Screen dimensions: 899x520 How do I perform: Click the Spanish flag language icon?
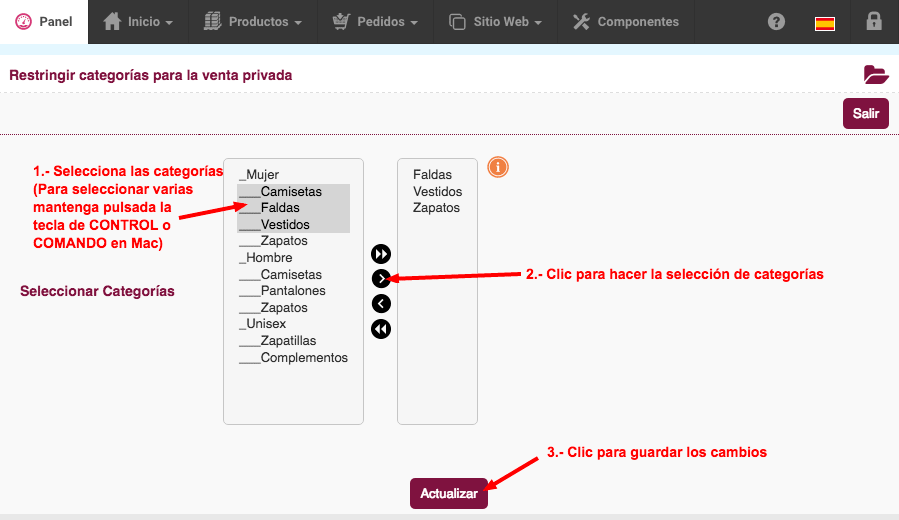click(824, 24)
